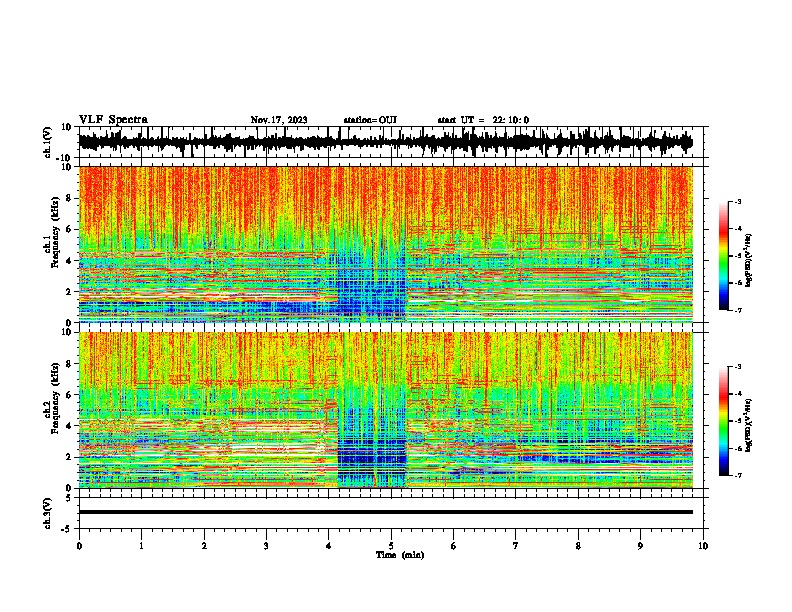Click the "4" kHz tick on ch.2 spectrogram
This screenshot has height=612, width=792.
click(69, 426)
